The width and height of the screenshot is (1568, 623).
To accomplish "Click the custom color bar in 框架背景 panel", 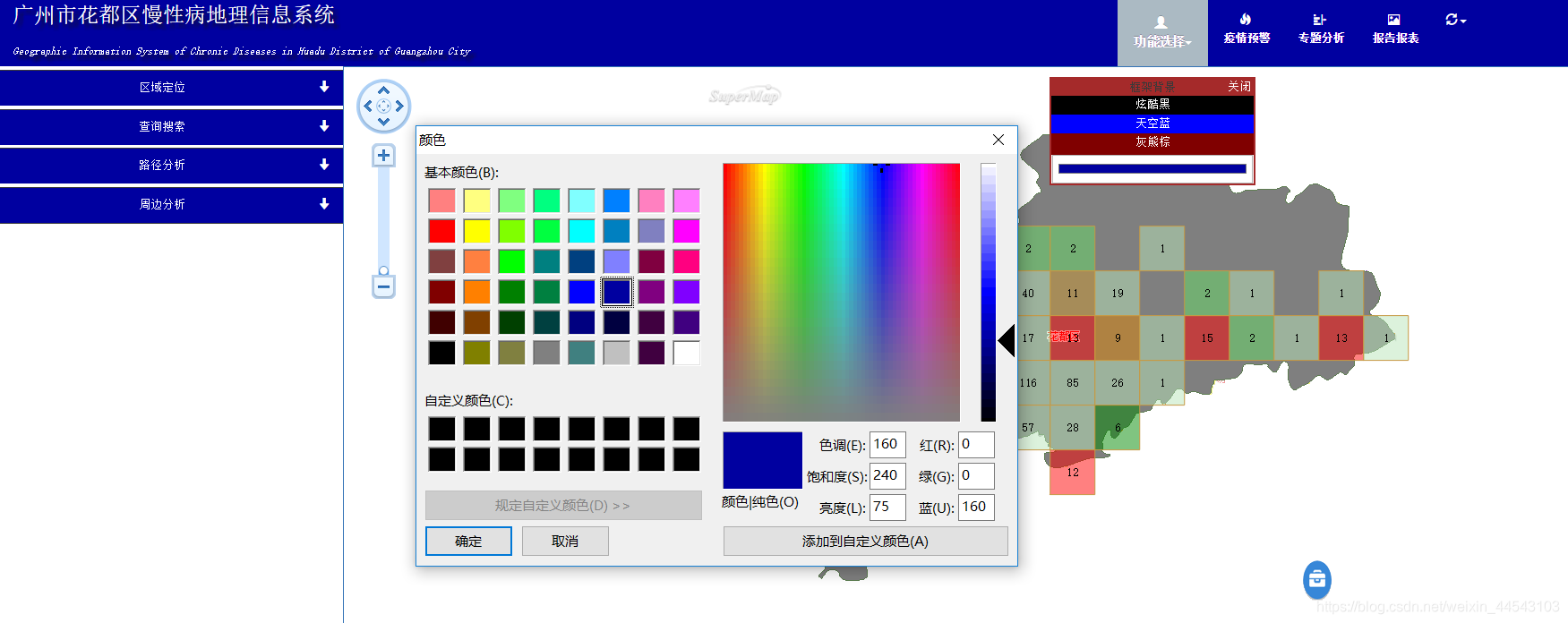I will click(1152, 168).
